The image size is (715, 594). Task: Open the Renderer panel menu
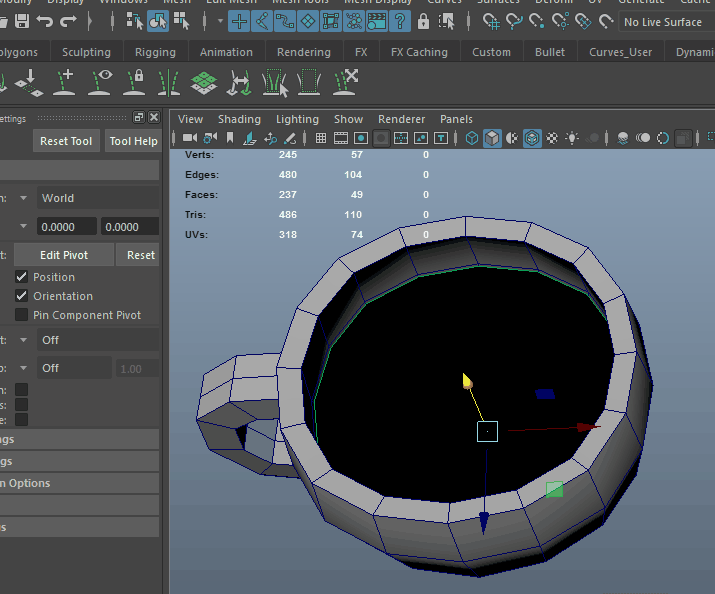pos(401,119)
